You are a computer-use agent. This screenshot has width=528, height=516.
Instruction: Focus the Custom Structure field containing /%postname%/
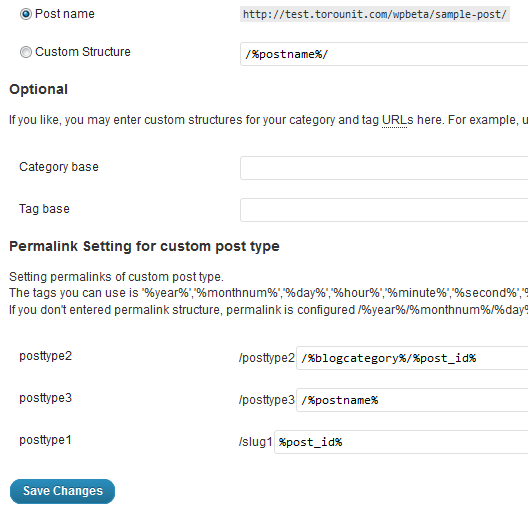[384, 54]
